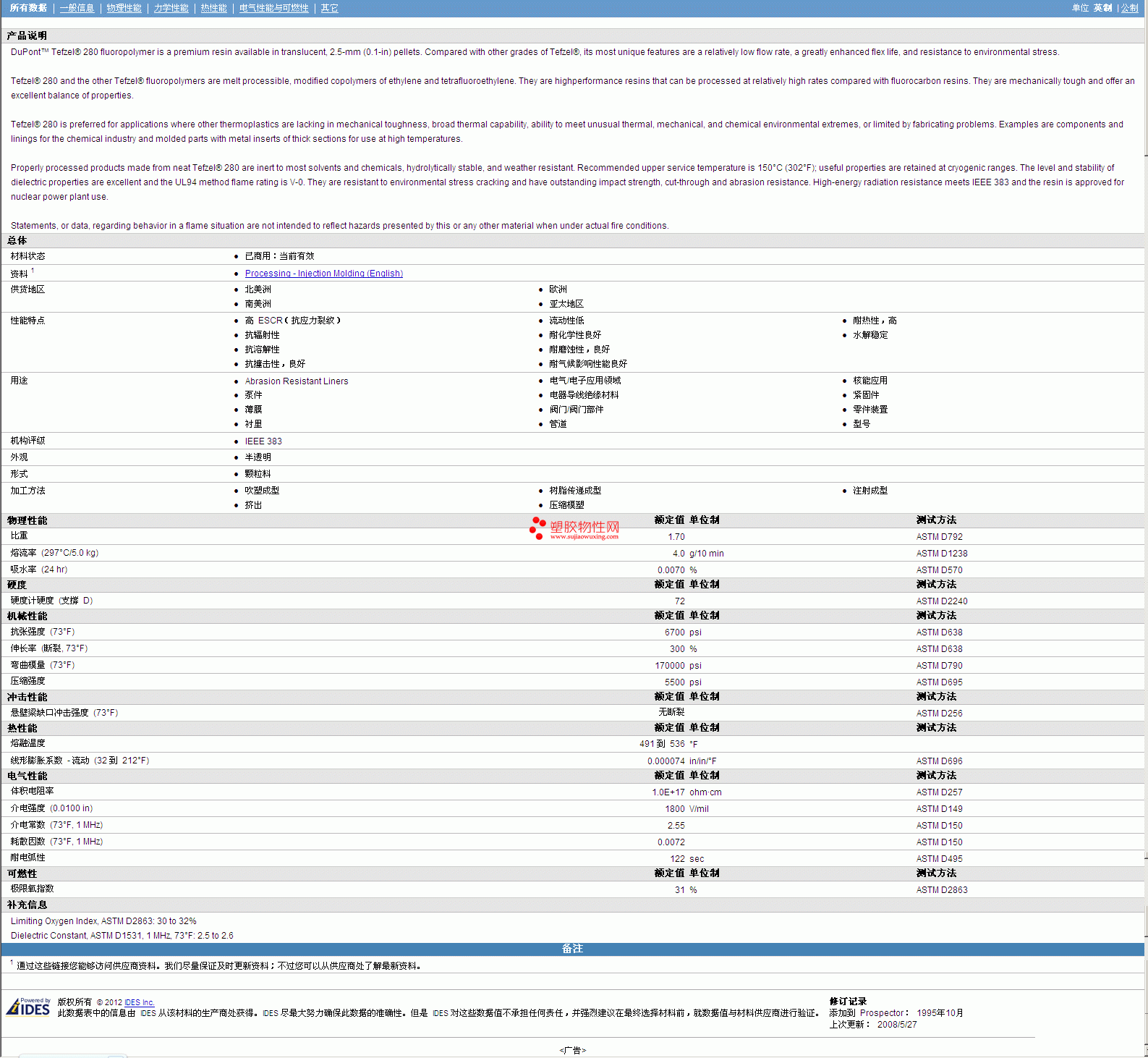Switch to the 一般信息 tab

coord(77,8)
